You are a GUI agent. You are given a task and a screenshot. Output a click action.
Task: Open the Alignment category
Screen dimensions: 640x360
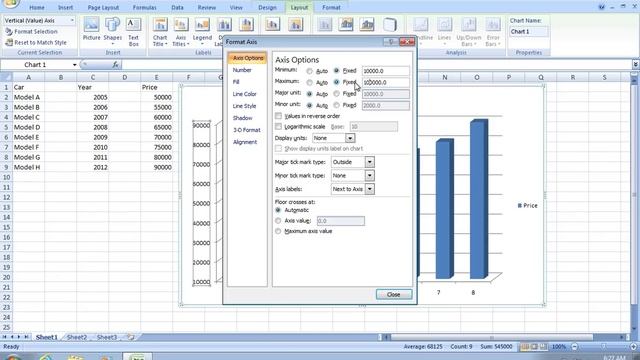pyautogui.click(x=245, y=142)
